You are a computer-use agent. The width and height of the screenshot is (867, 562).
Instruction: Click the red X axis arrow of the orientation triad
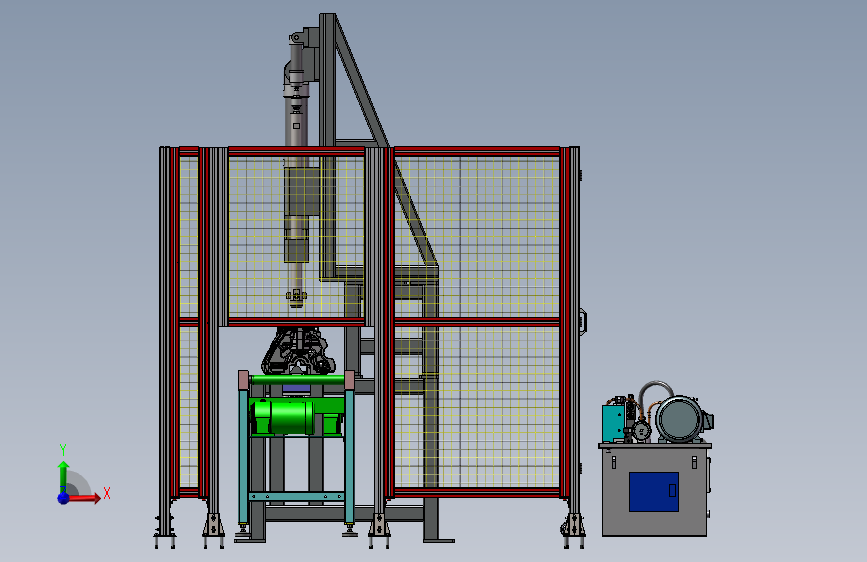[83, 498]
